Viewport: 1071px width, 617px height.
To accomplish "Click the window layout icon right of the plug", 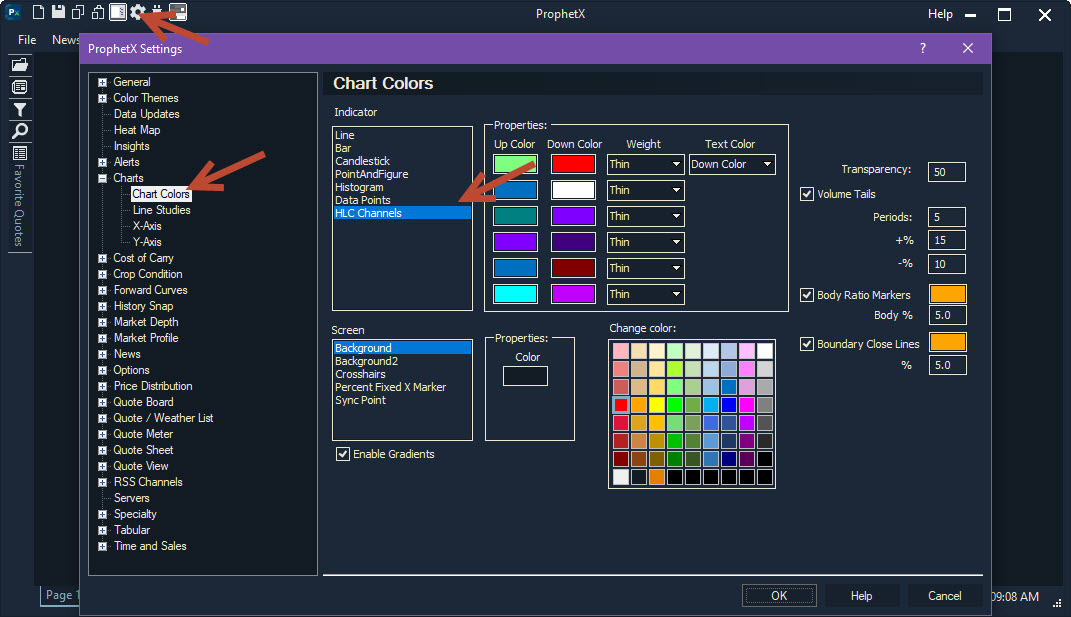I will 178,12.
